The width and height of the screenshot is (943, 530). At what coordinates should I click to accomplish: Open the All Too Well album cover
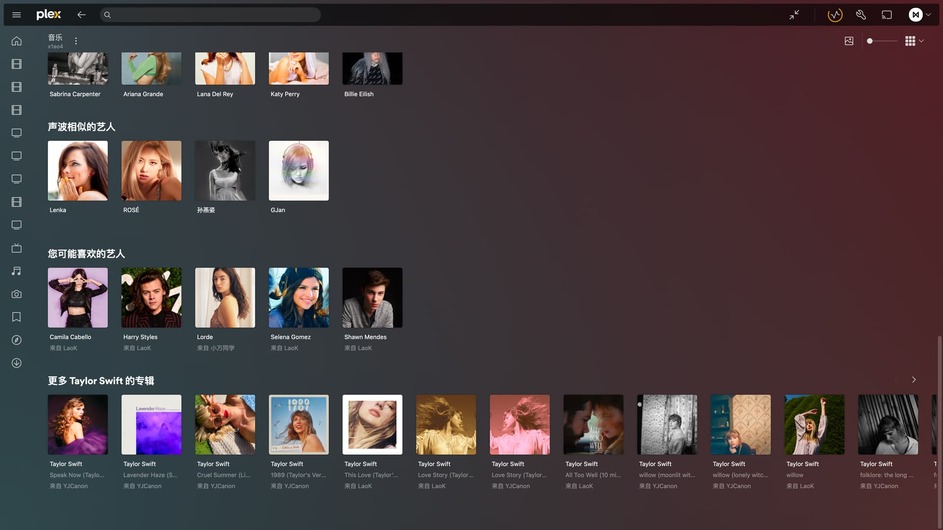(x=593, y=425)
